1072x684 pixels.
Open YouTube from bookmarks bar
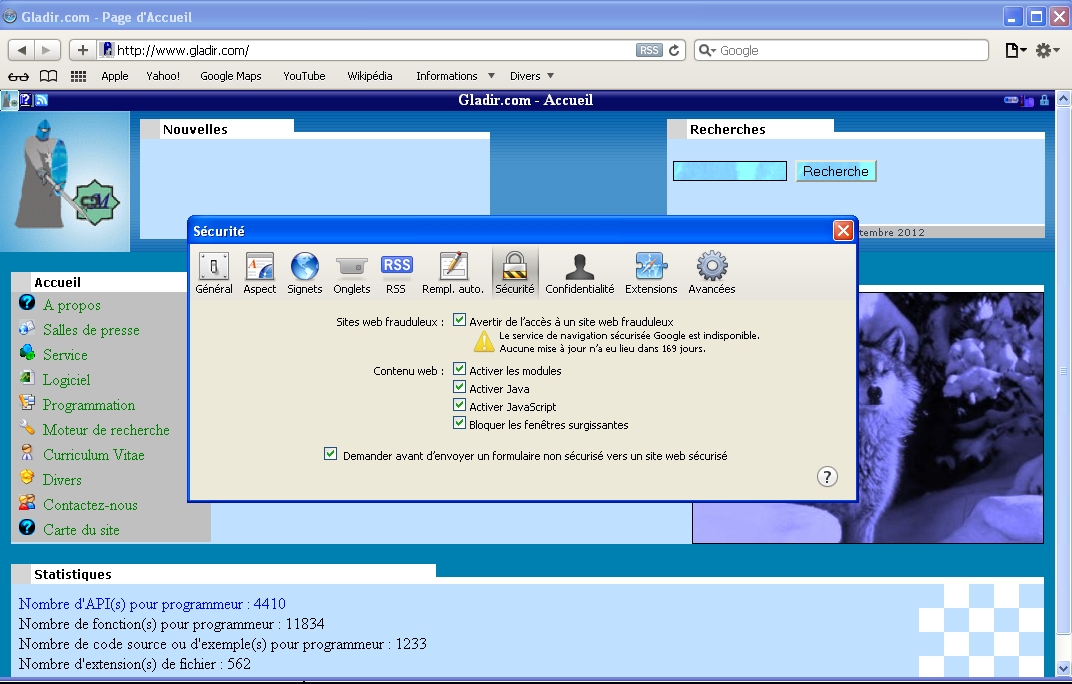(x=304, y=76)
